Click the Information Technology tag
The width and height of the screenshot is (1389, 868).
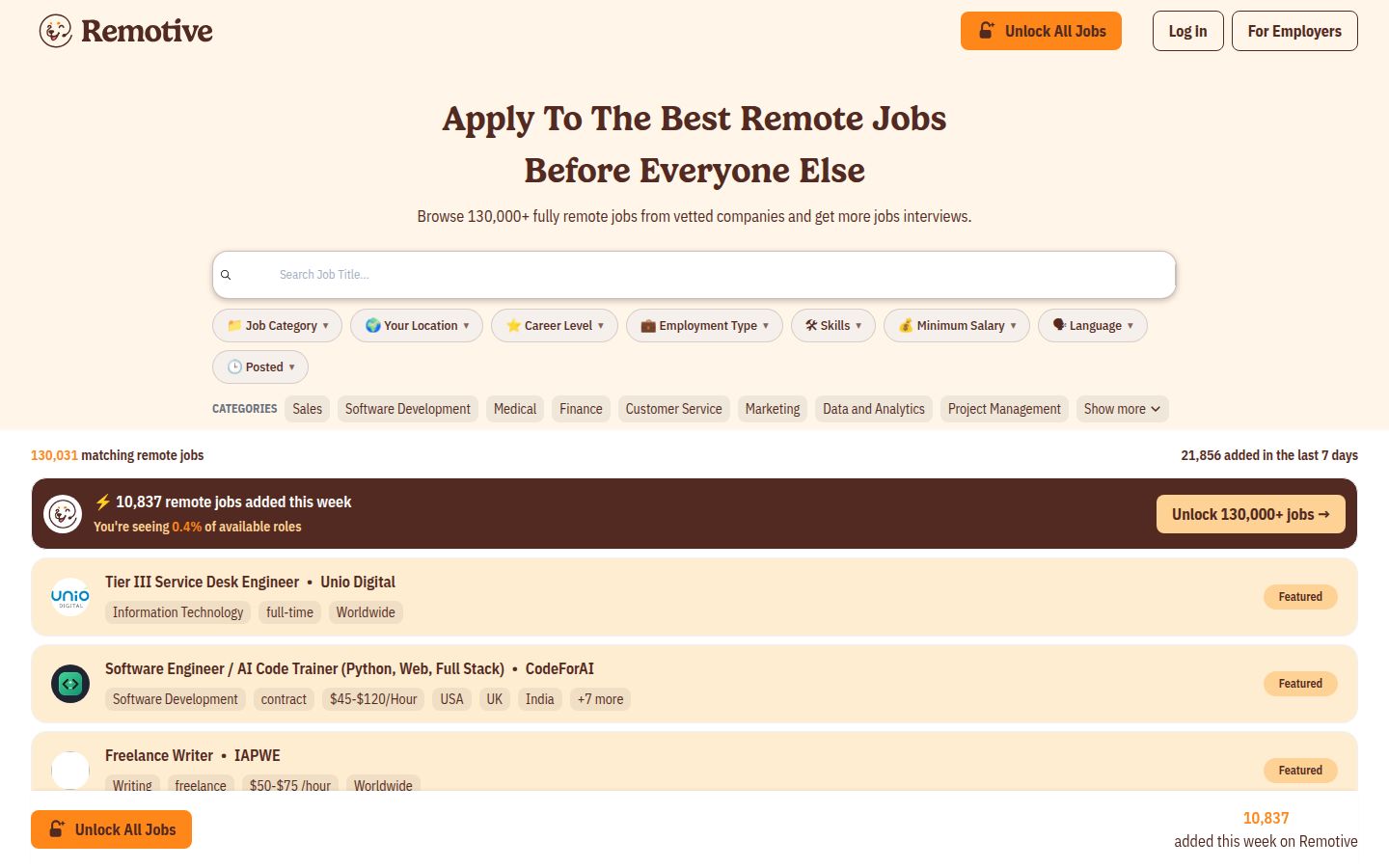(178, 612)
